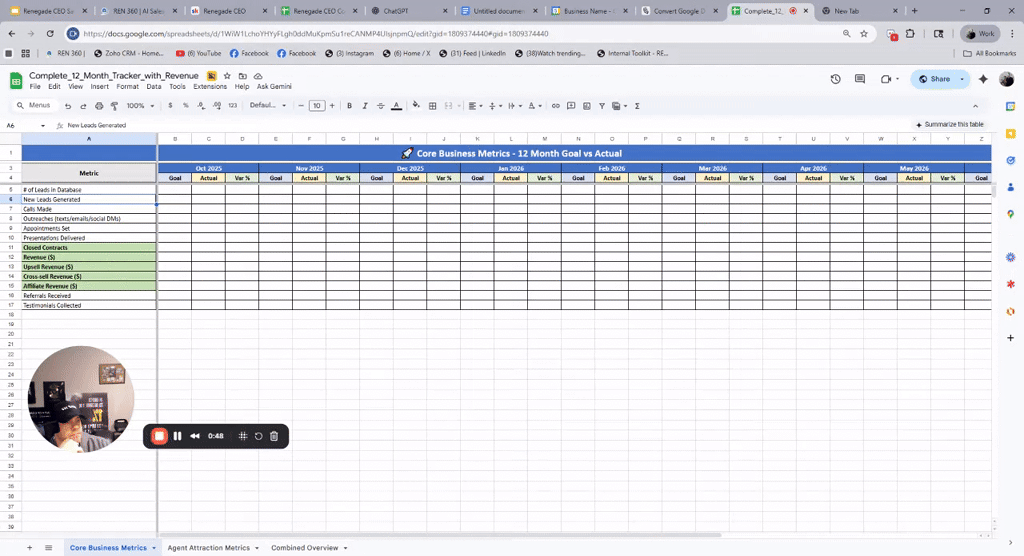Check cloud document status icon
The image size is (1024, 556).
point(258,76)
